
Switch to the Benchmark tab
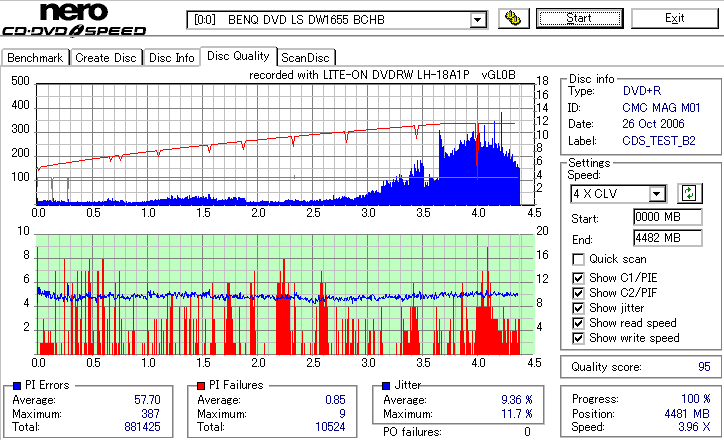tap(35, 58)
